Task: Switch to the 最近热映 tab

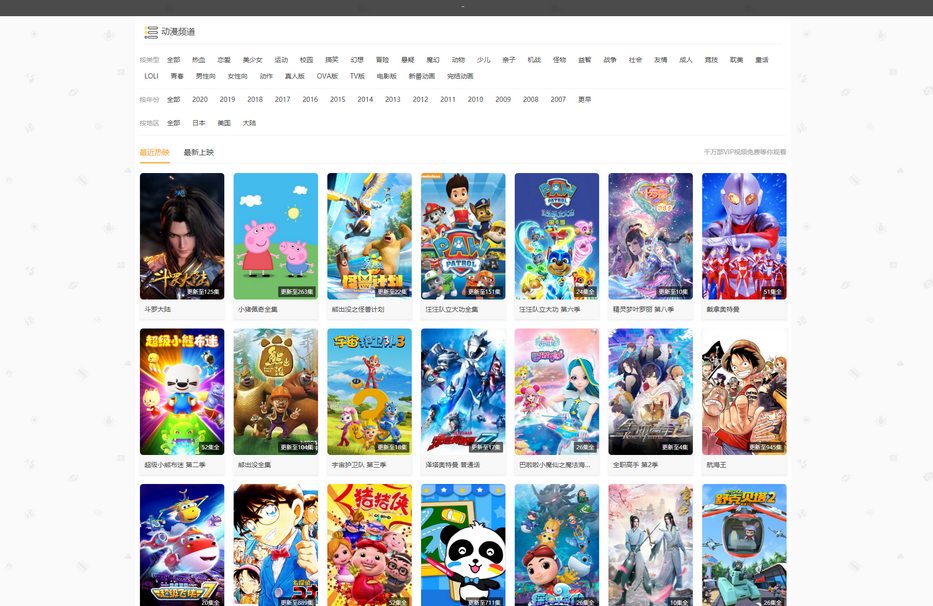Action: point(155,152)
